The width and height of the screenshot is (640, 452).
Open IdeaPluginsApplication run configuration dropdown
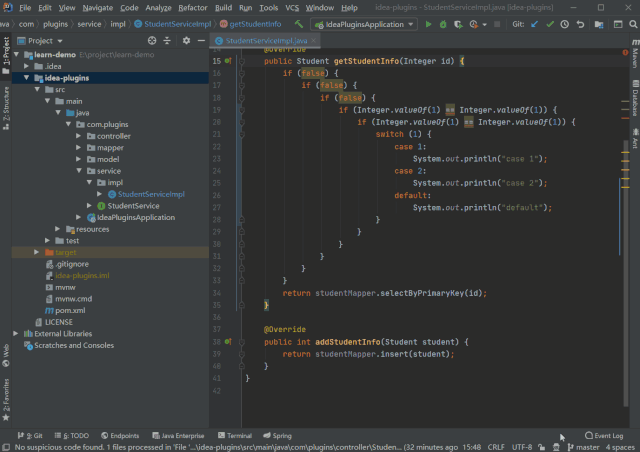[364, 23]
